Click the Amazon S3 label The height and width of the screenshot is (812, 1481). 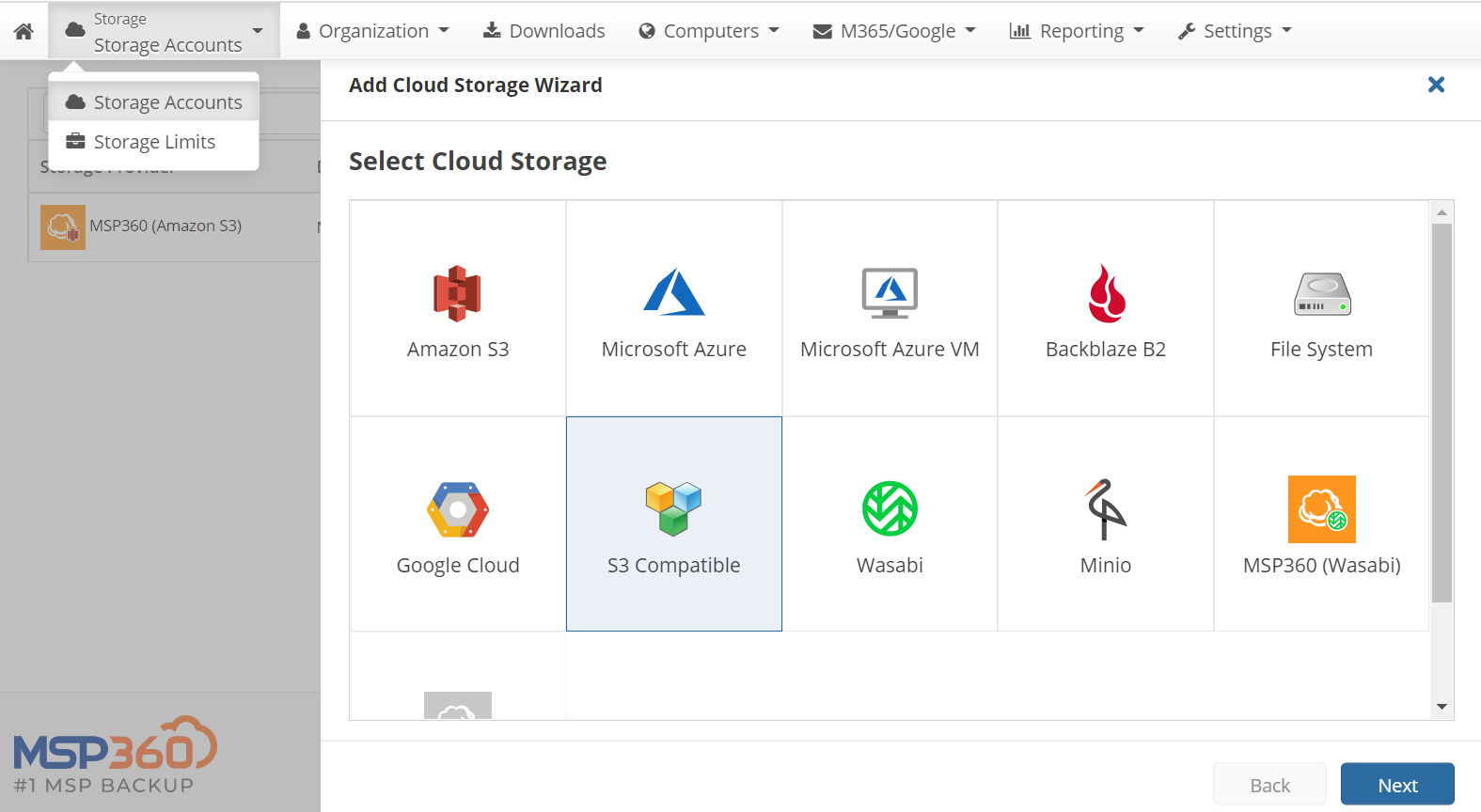tap(458, 350)
